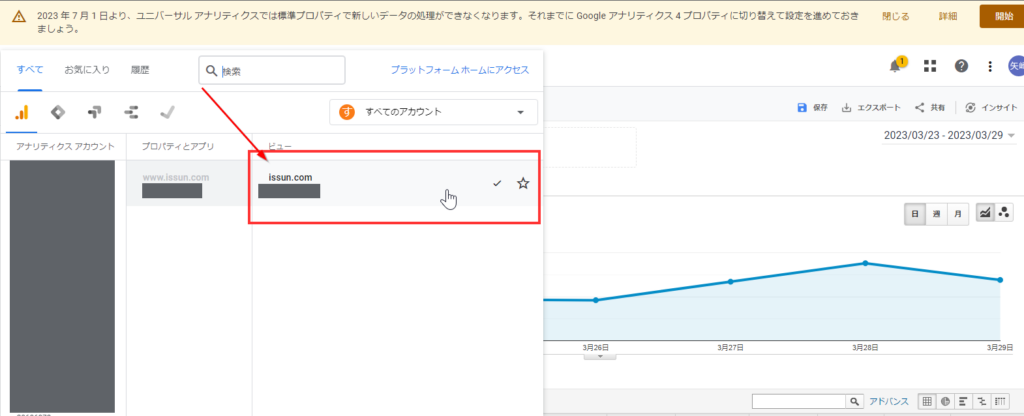The image size is (1024, 416).
Task: Open the date range 2023/03/23 - 2023/03/29 picker
Action: 950,135
